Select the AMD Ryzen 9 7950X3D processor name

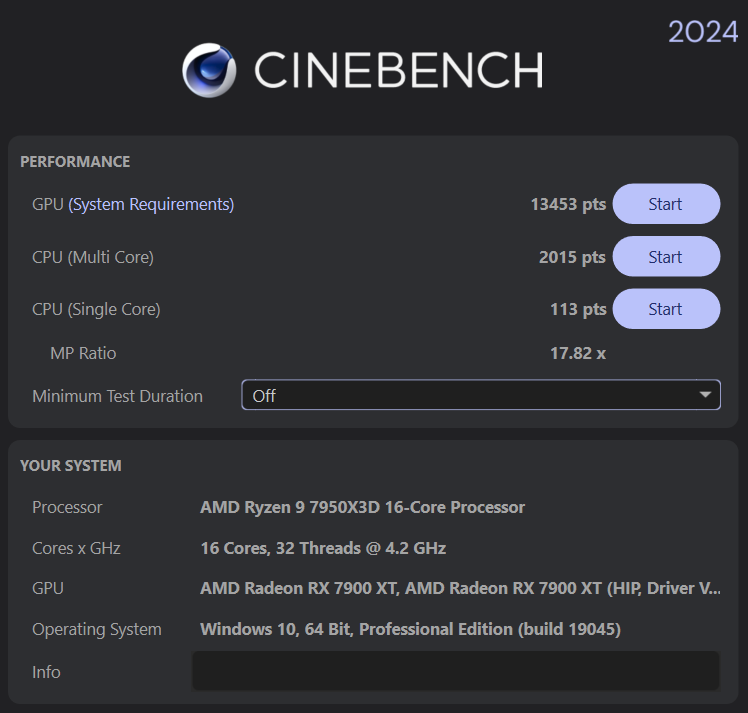[x=363, y=507]
